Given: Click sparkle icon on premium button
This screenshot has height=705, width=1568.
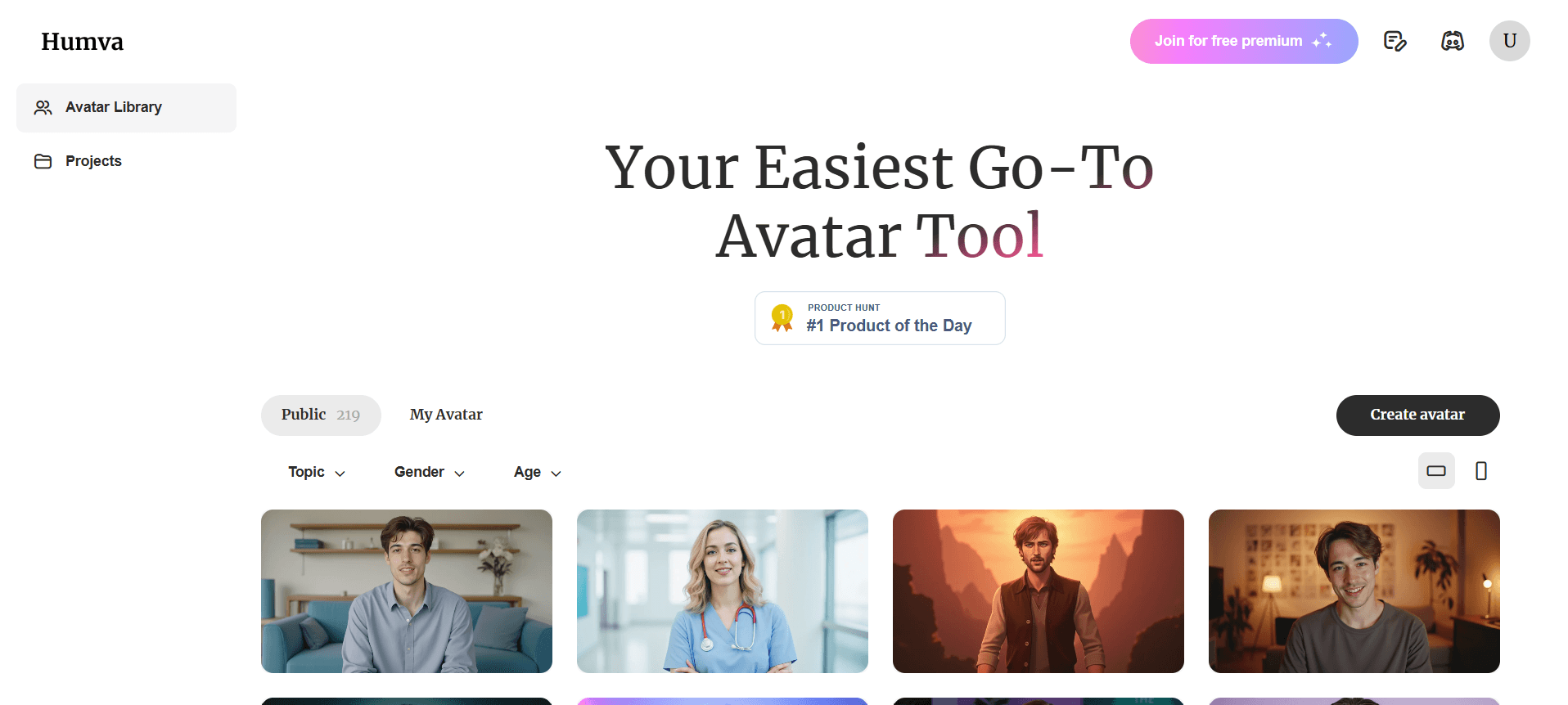Looking at the screenshot, I should (x=1322, y=41).
